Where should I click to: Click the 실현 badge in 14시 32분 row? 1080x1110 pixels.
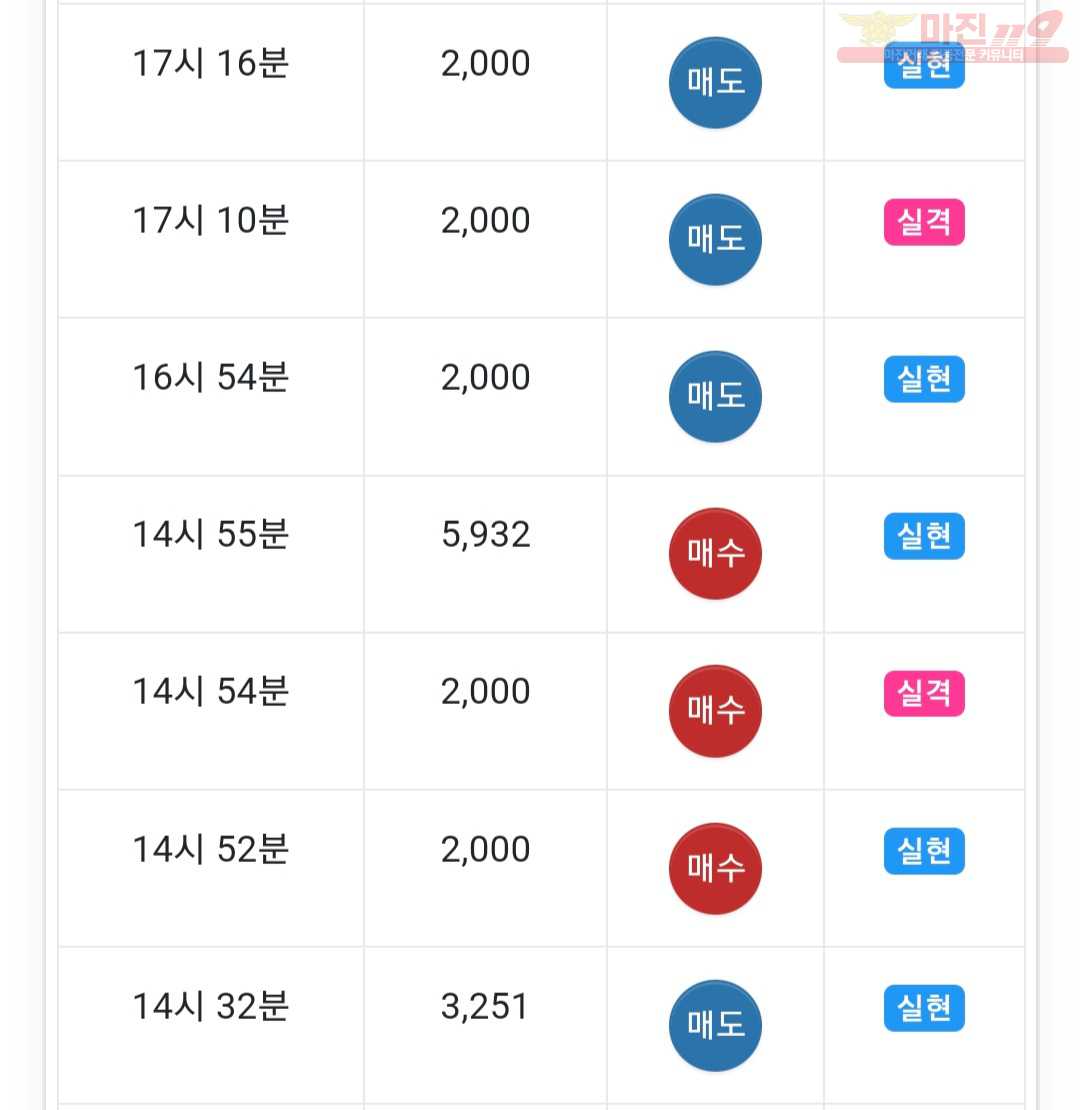pyautogui.click(x=924, y=1007)
